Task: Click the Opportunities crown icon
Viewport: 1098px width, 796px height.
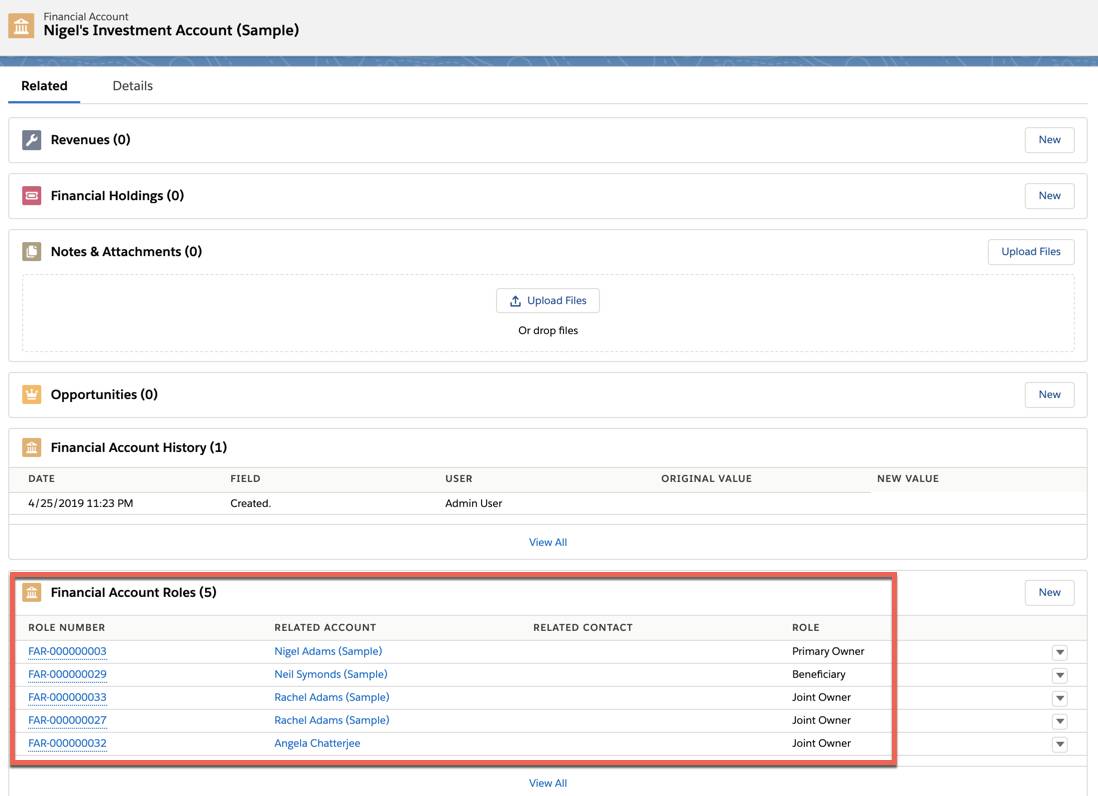Action: point(32,395)
